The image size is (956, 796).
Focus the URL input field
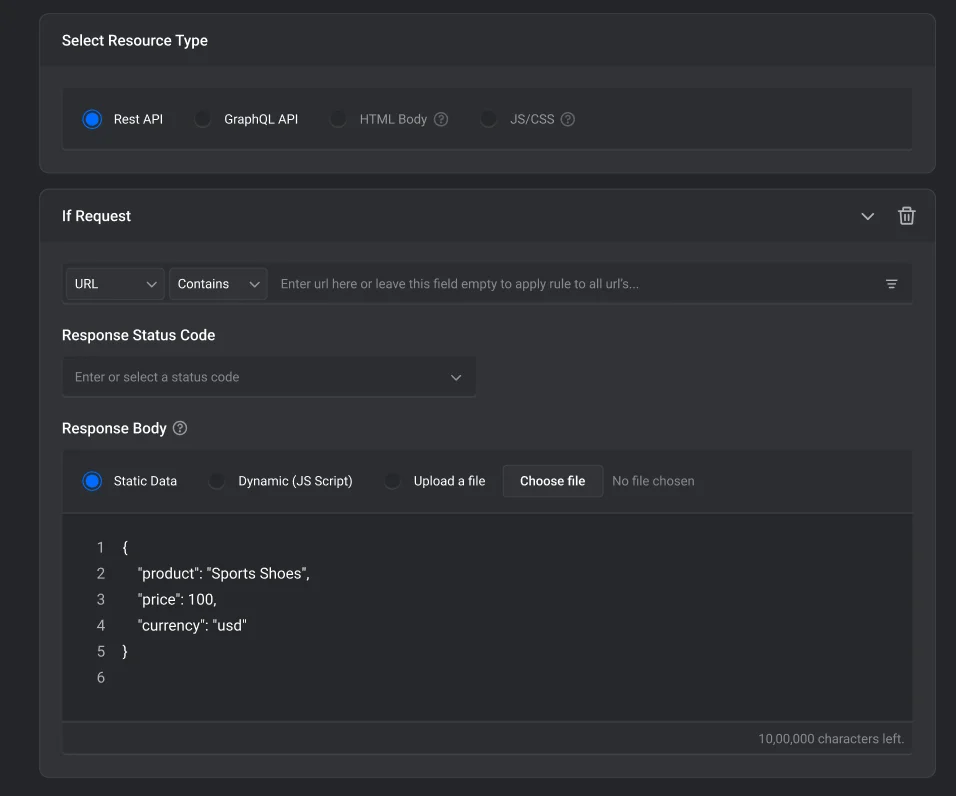(573, 284)
